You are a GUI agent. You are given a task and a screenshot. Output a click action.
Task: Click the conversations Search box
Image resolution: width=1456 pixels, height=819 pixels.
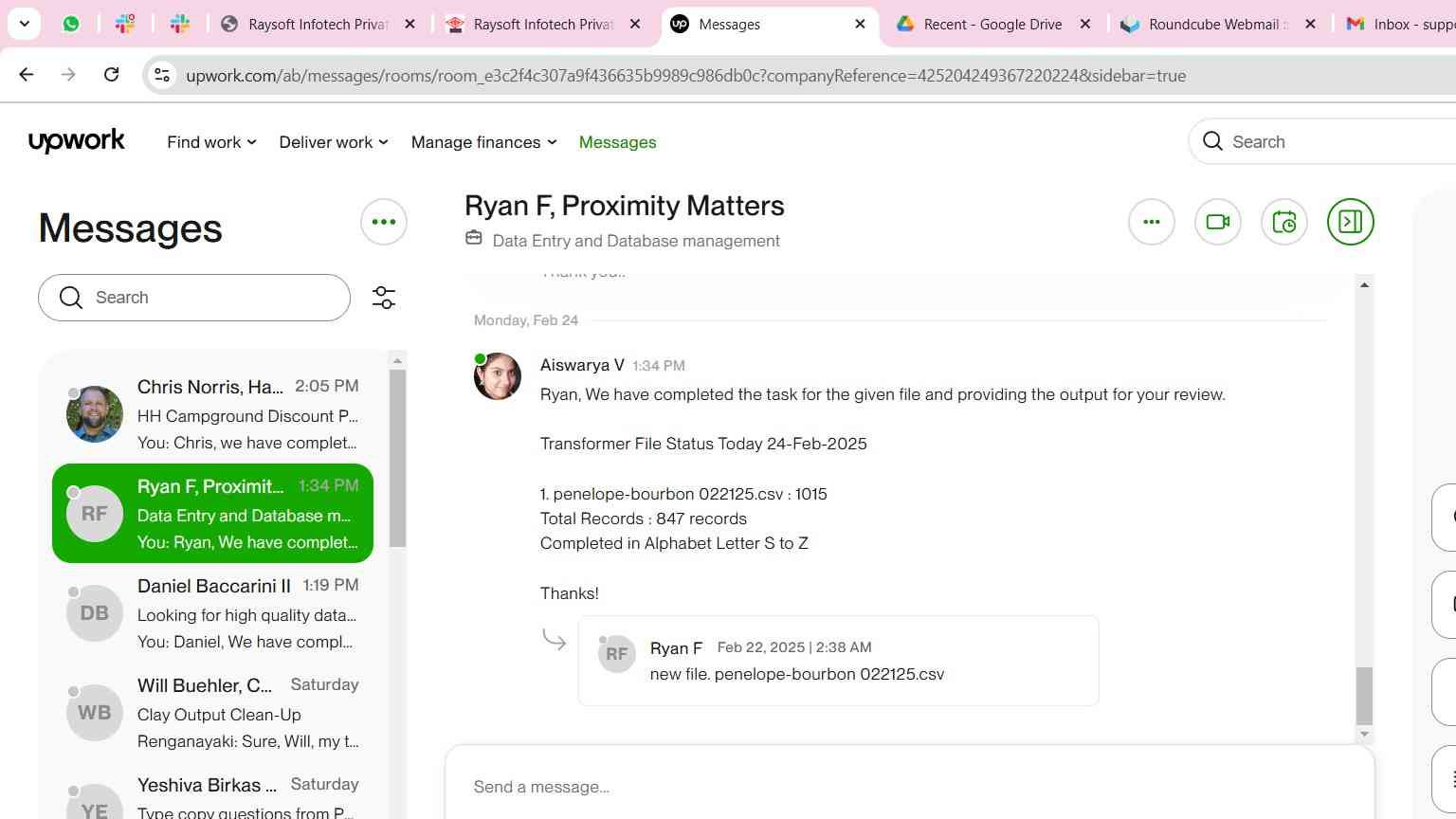click(x=194, y=298)
